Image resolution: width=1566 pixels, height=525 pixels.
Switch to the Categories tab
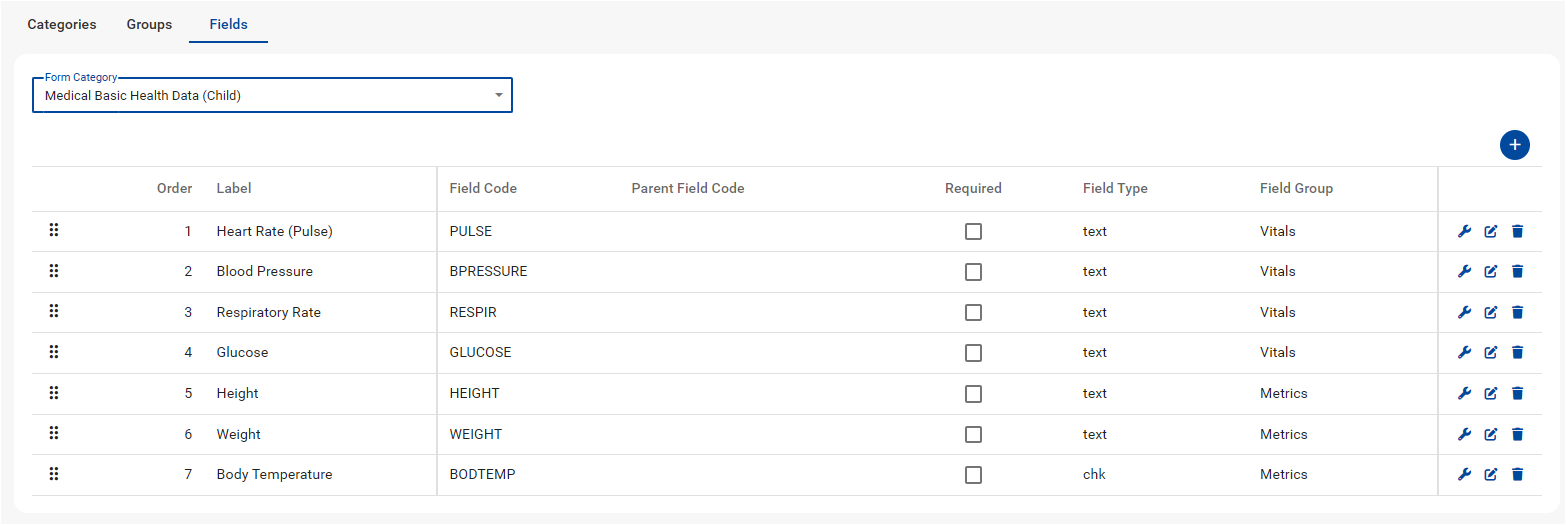point(62,24)
